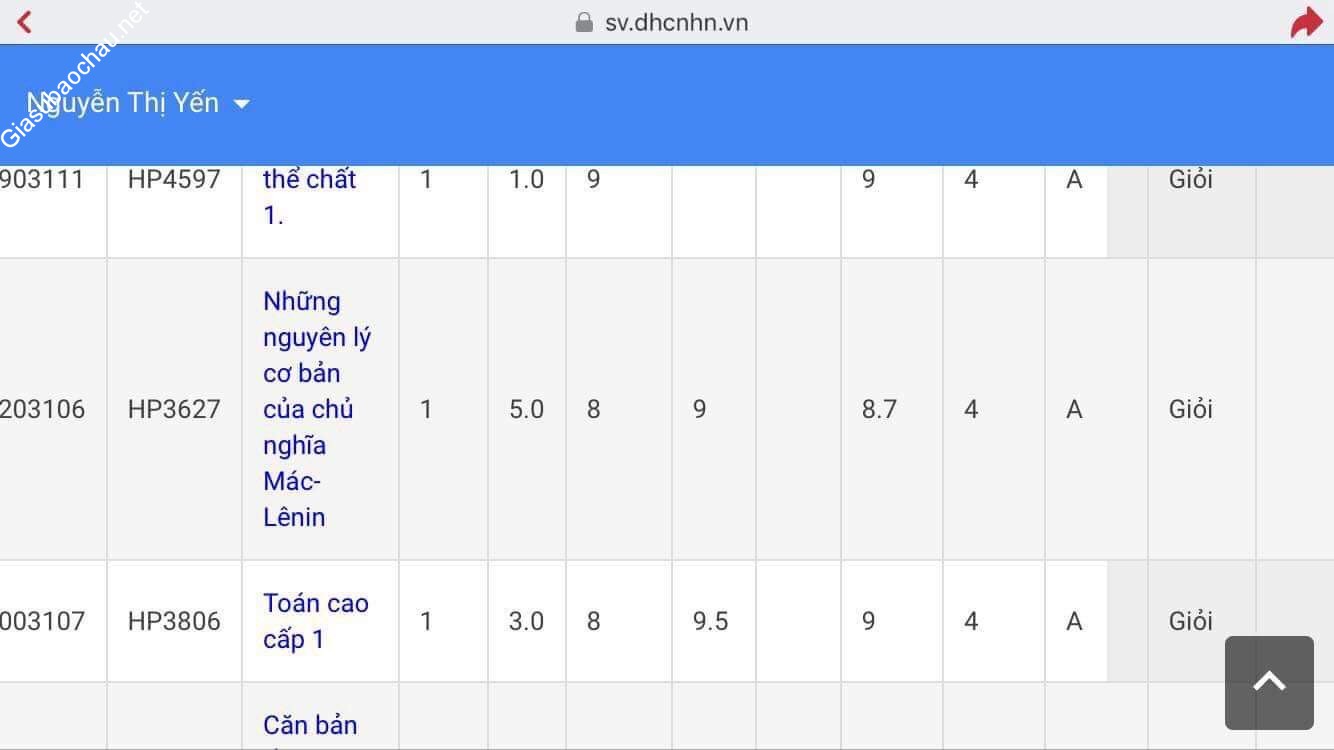Open the Căn bản course link
The height and width of the screenshot is (750, 1334).
310,725
